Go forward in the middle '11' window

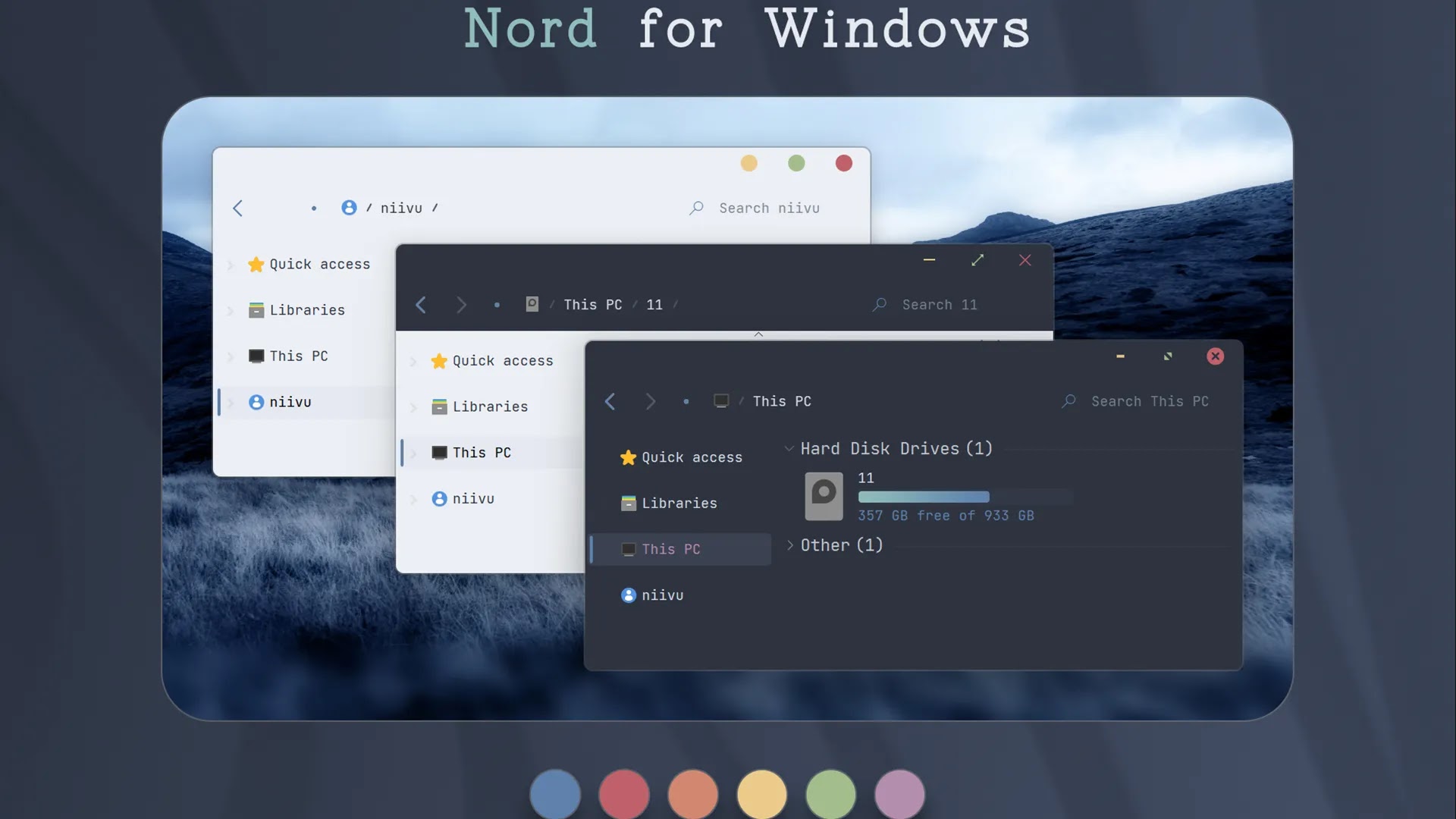click(x=461, y=305)
